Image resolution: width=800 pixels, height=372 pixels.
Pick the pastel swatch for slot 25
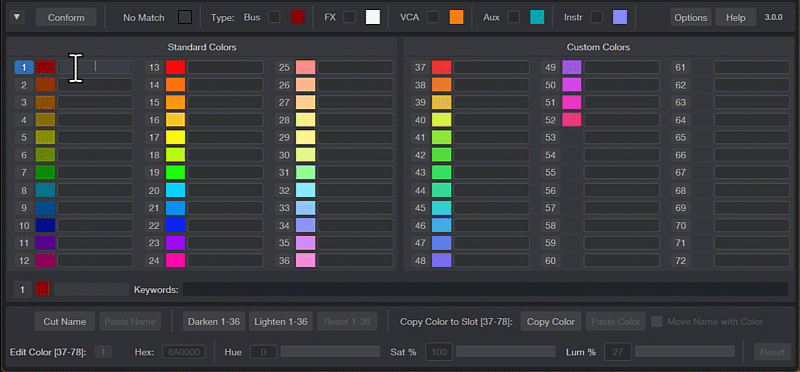pyautogui.click(x=306, y=67)
